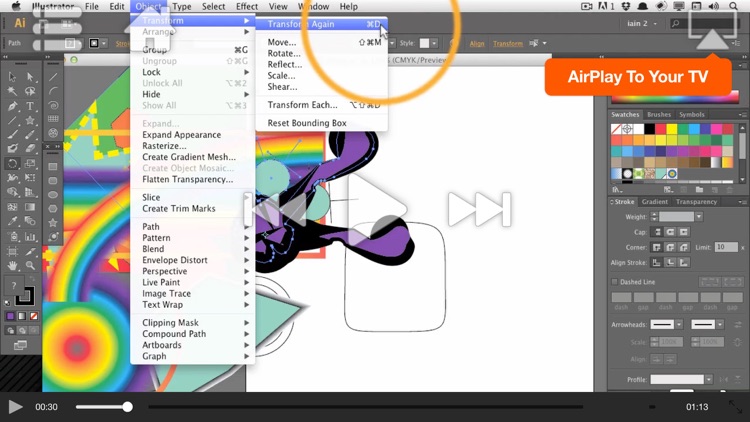Play video with bottom-left play button

[x=15, y=407]
